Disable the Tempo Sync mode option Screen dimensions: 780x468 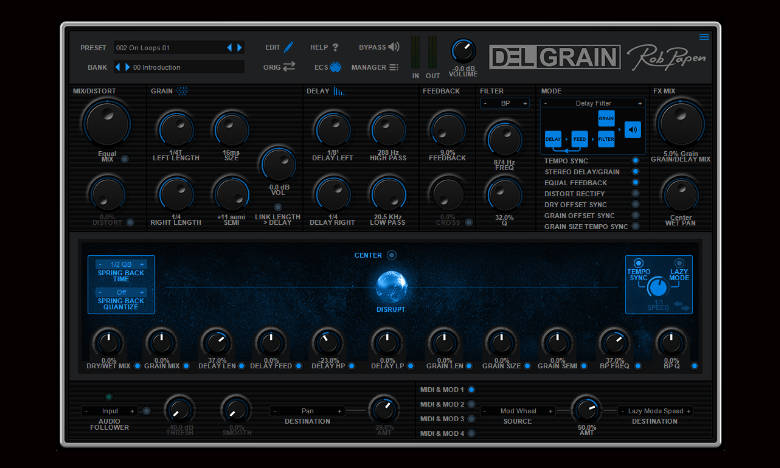tap(635, 160)
